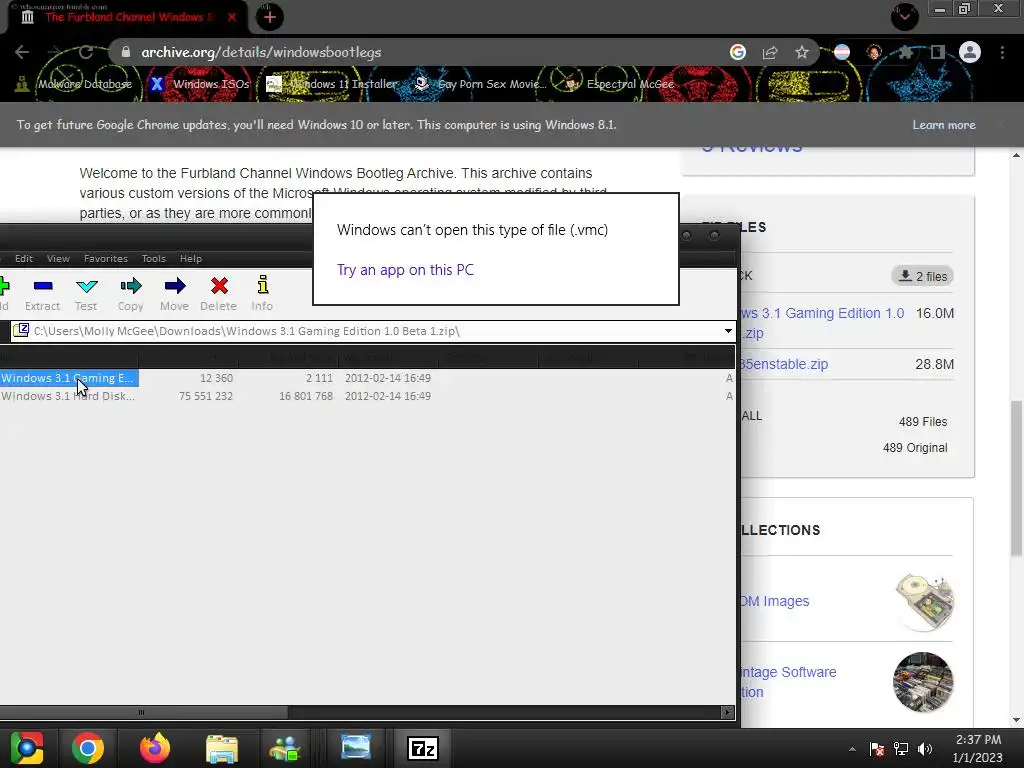Screen dimensions: 1024x768
Task: Switch to 7-Zip taskbar button
Action: coord(423,748)
